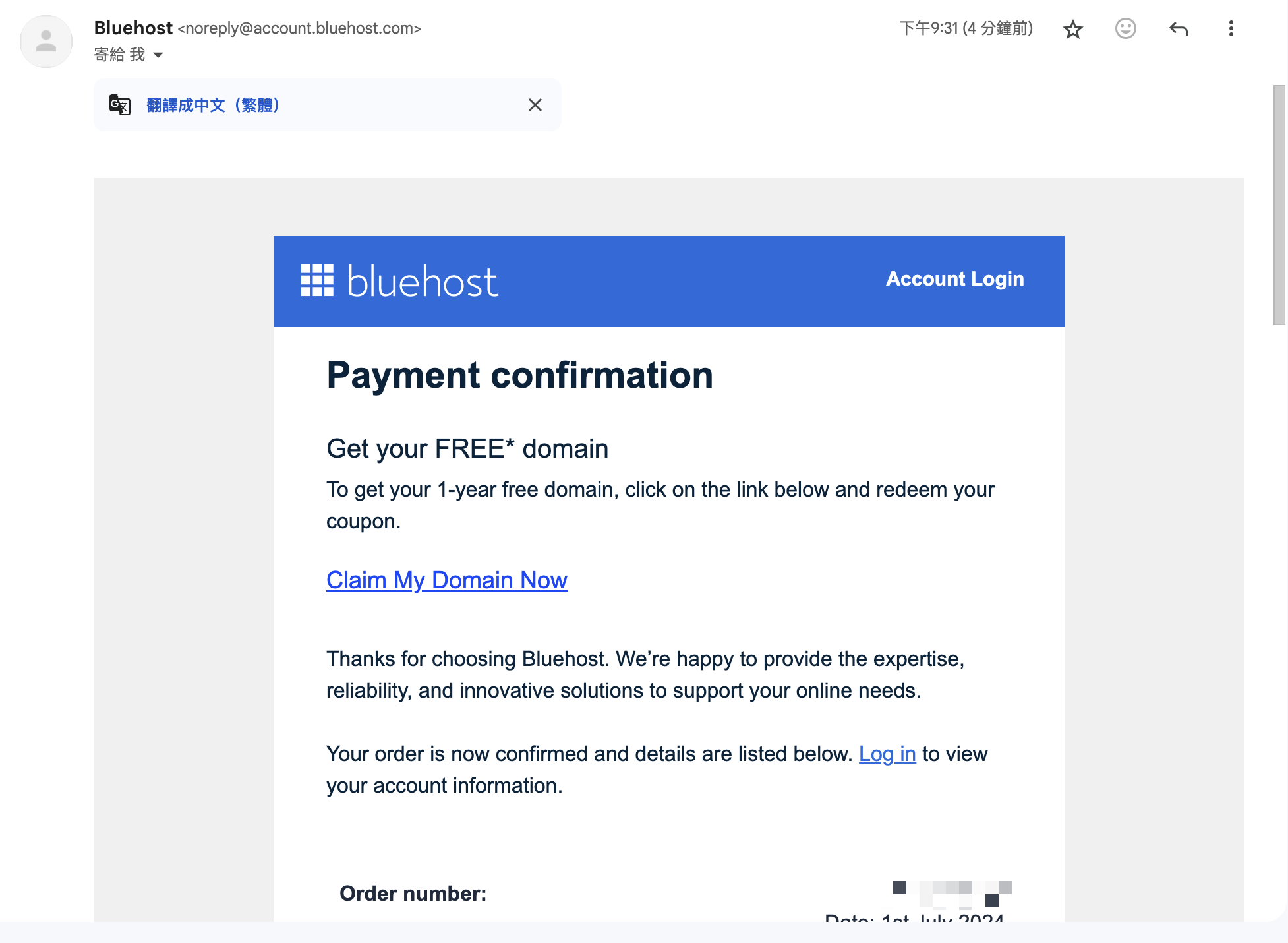
Task: Add an emoji reaction to the email
Action: coord(1126,28)
